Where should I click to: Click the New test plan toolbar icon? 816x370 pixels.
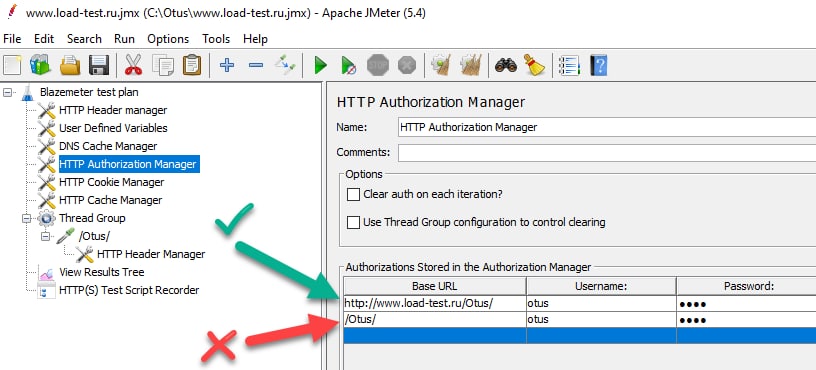pos(12,66)
